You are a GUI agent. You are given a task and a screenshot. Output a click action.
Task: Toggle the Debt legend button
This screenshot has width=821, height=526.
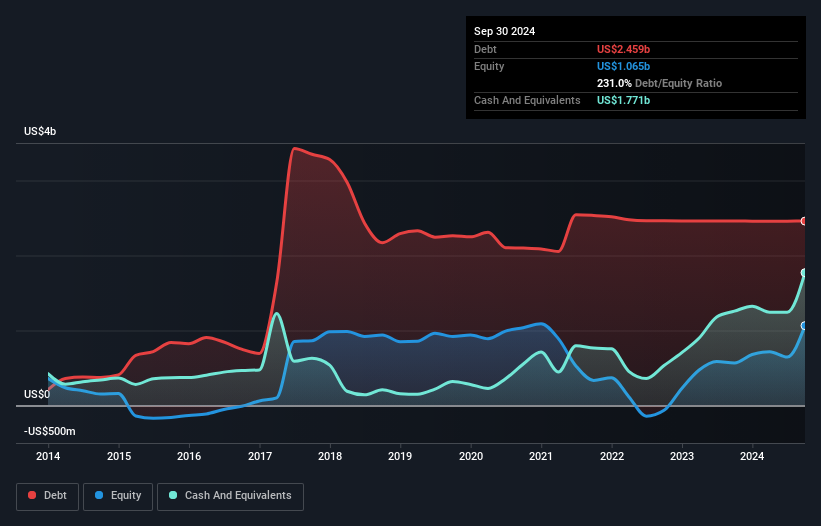point(48,496)
